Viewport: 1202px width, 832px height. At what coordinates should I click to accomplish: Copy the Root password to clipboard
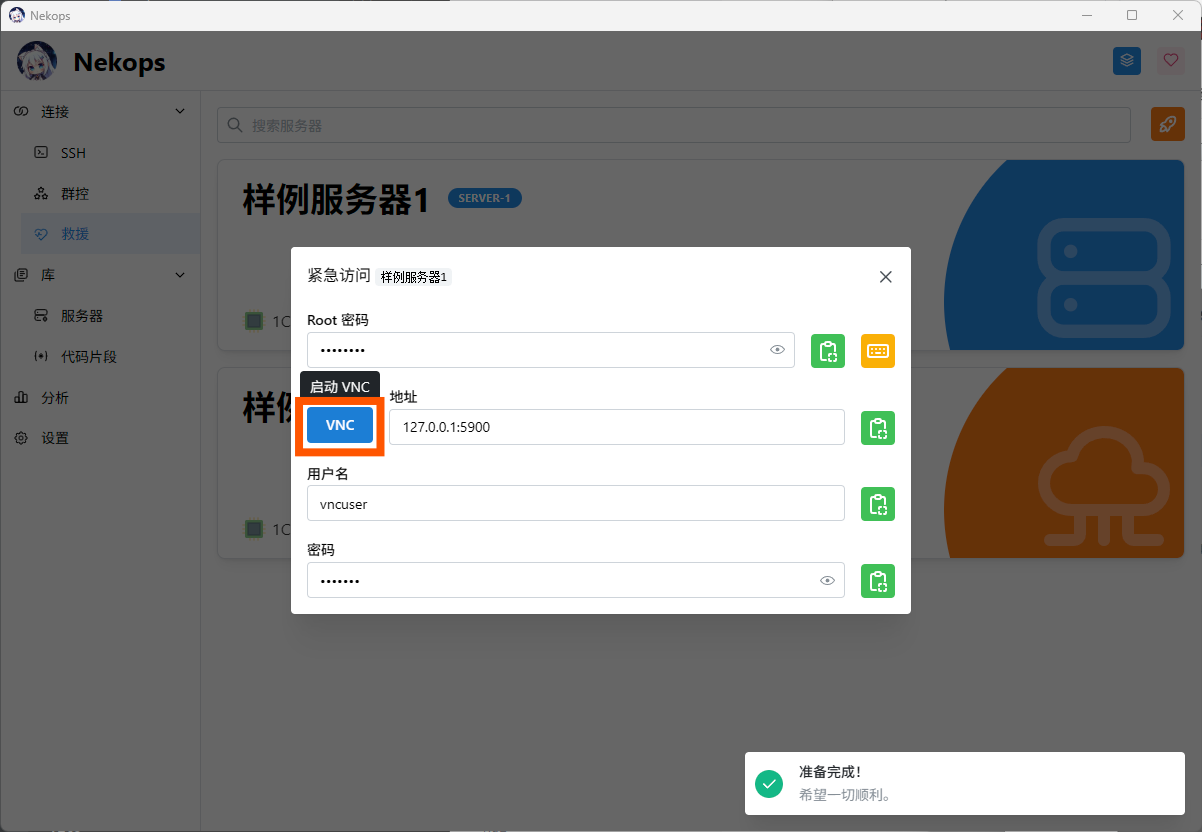coord(827,351)
